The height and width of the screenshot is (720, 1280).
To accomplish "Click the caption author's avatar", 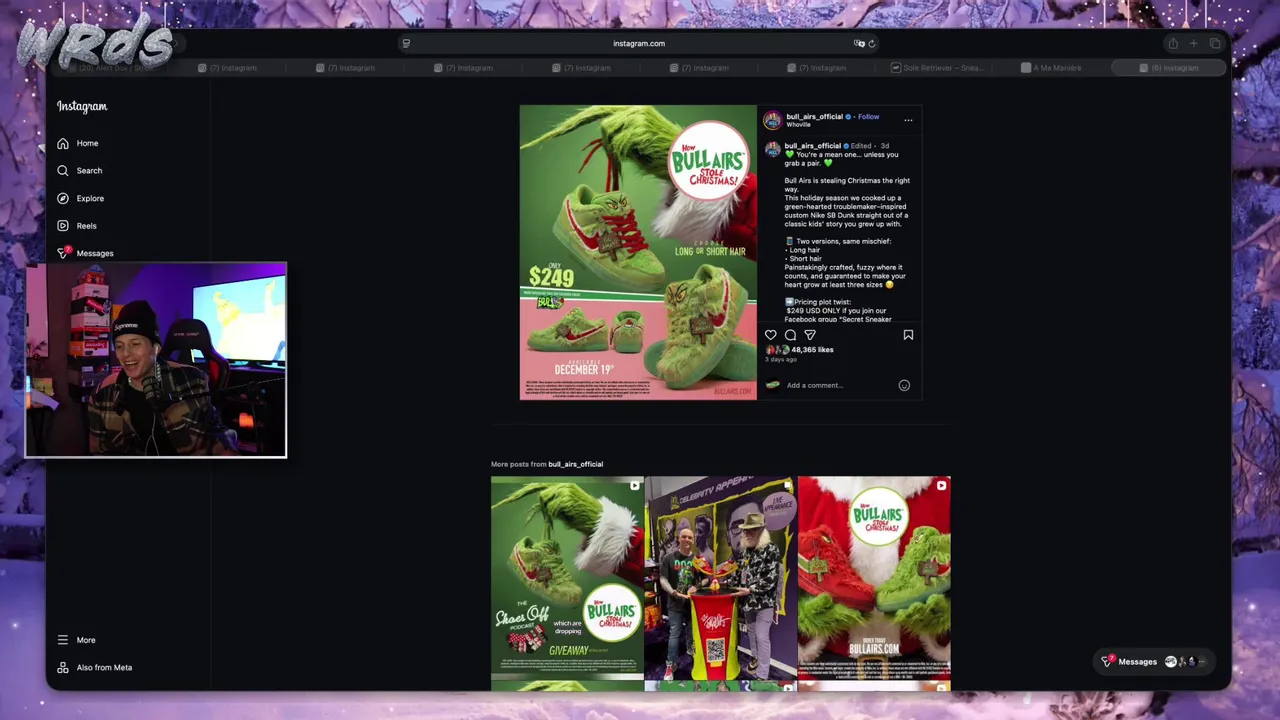I will pyautogui.click(x=772, y=149).
